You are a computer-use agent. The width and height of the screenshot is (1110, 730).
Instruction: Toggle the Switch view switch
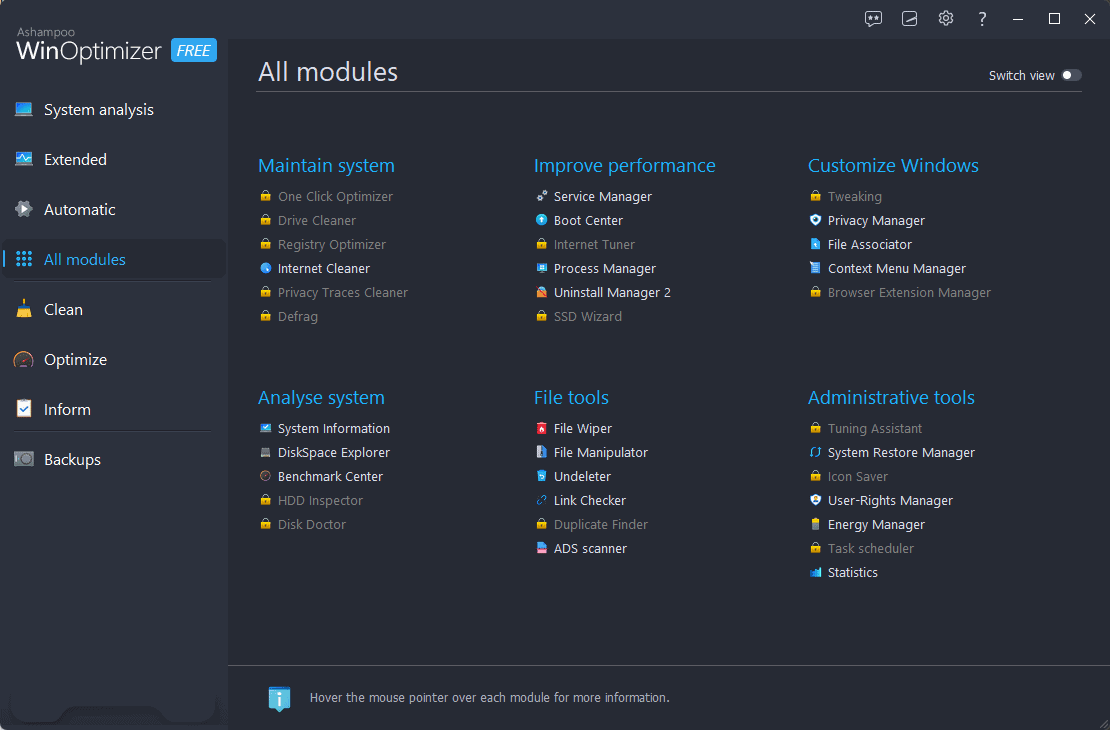click(1071, 75)
